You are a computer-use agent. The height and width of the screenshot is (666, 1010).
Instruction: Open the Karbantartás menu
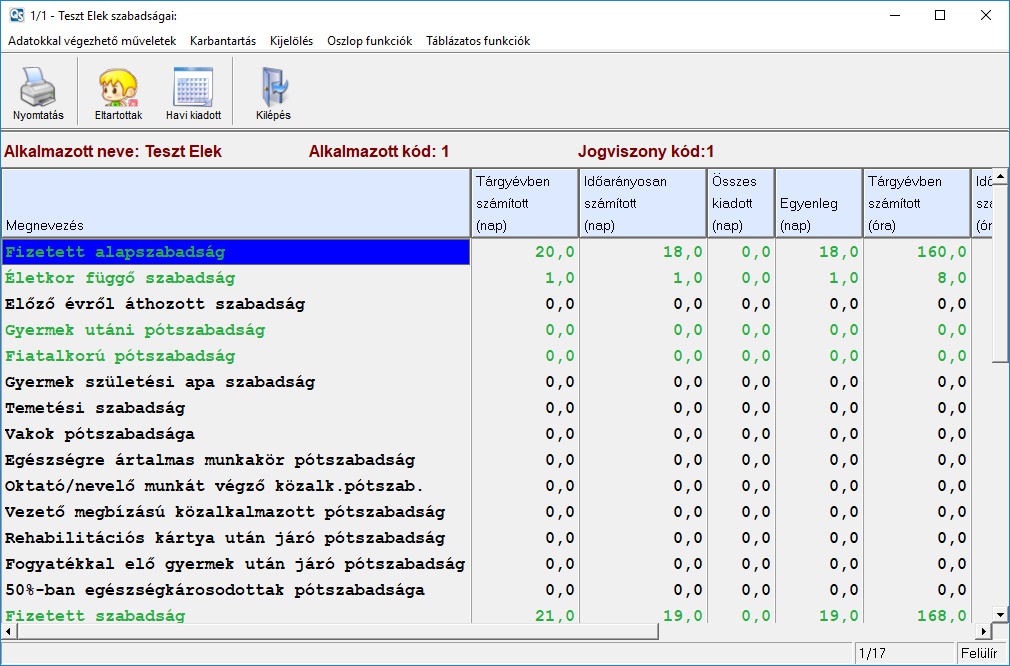coord(223,41)
